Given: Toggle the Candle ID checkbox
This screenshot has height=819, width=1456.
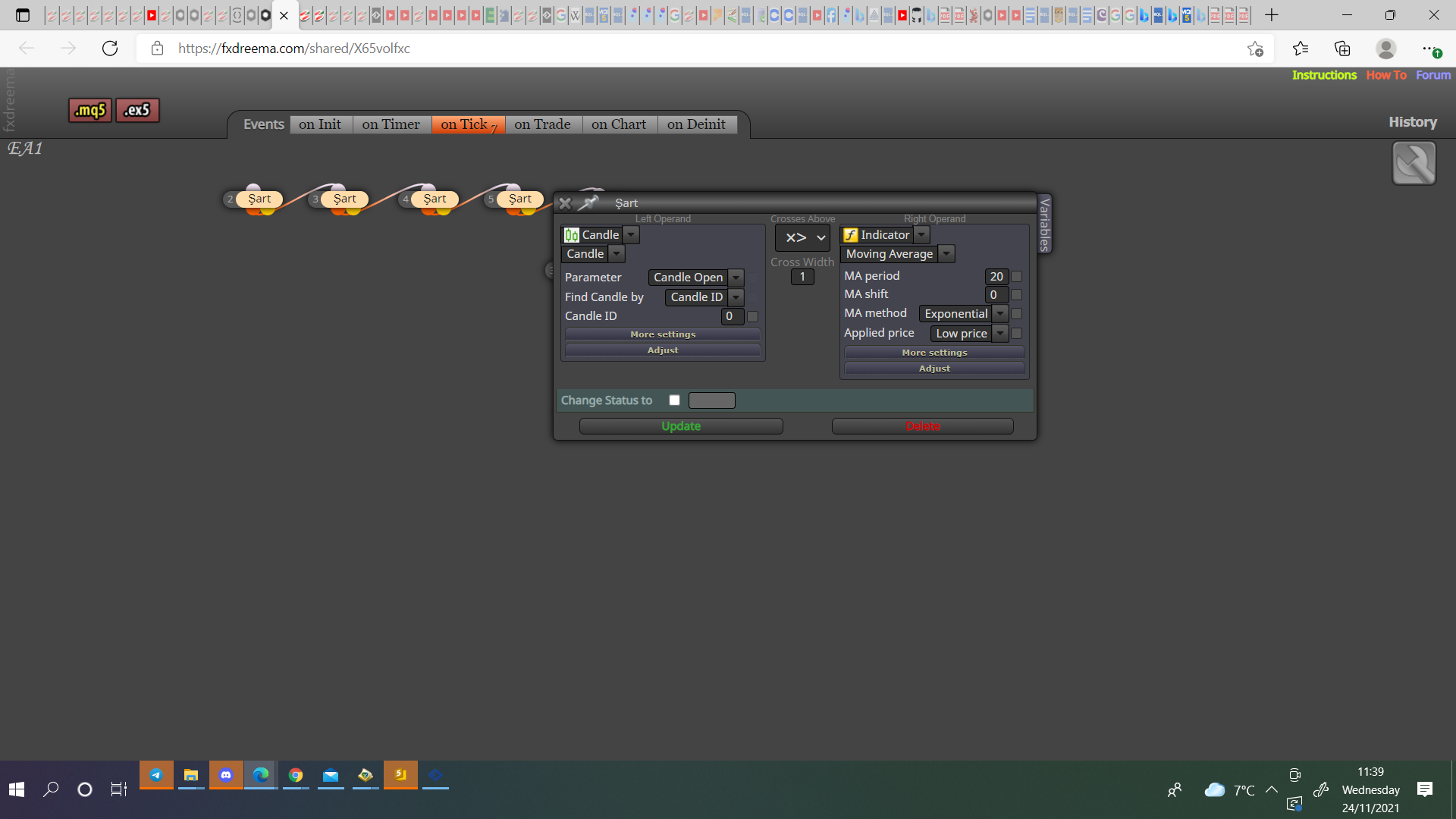Looking at the screenshot, I should point(752,317).
